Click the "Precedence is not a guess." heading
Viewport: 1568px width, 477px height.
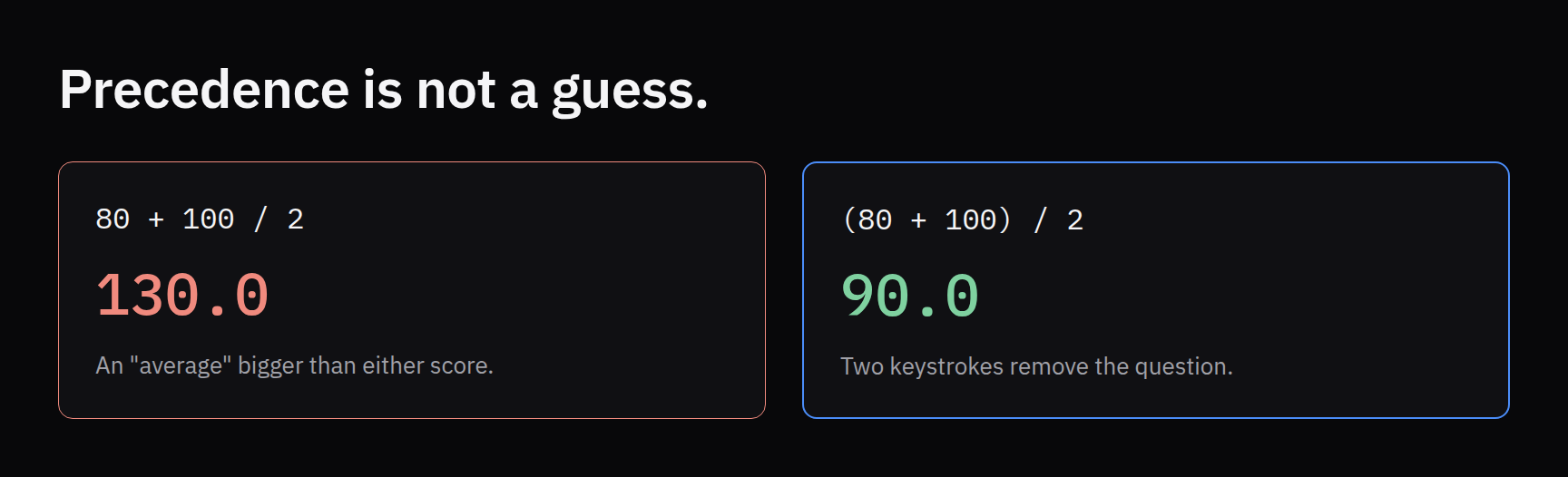pos(384,91)
